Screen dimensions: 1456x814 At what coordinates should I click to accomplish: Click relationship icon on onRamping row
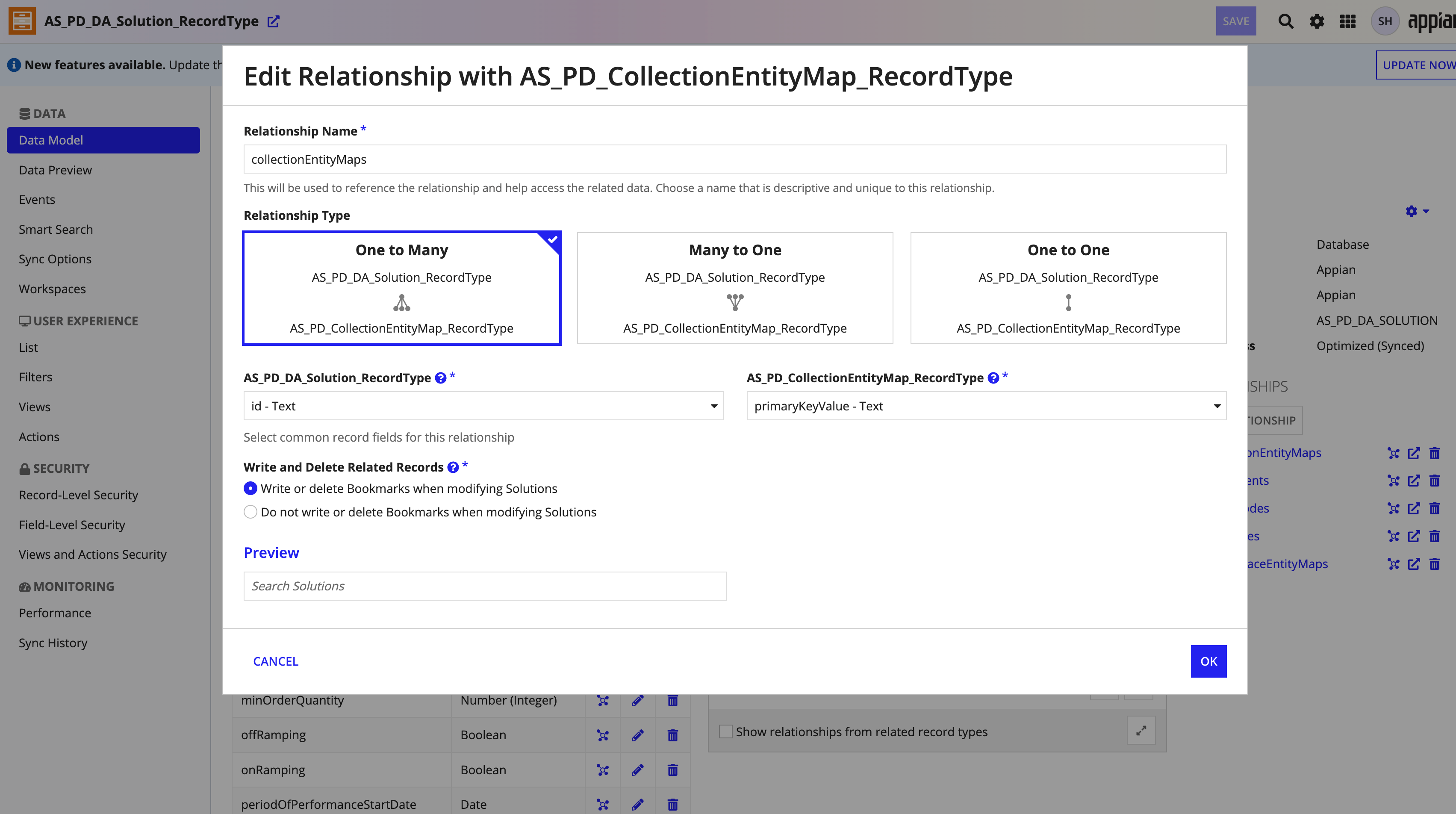click(603, 770)
